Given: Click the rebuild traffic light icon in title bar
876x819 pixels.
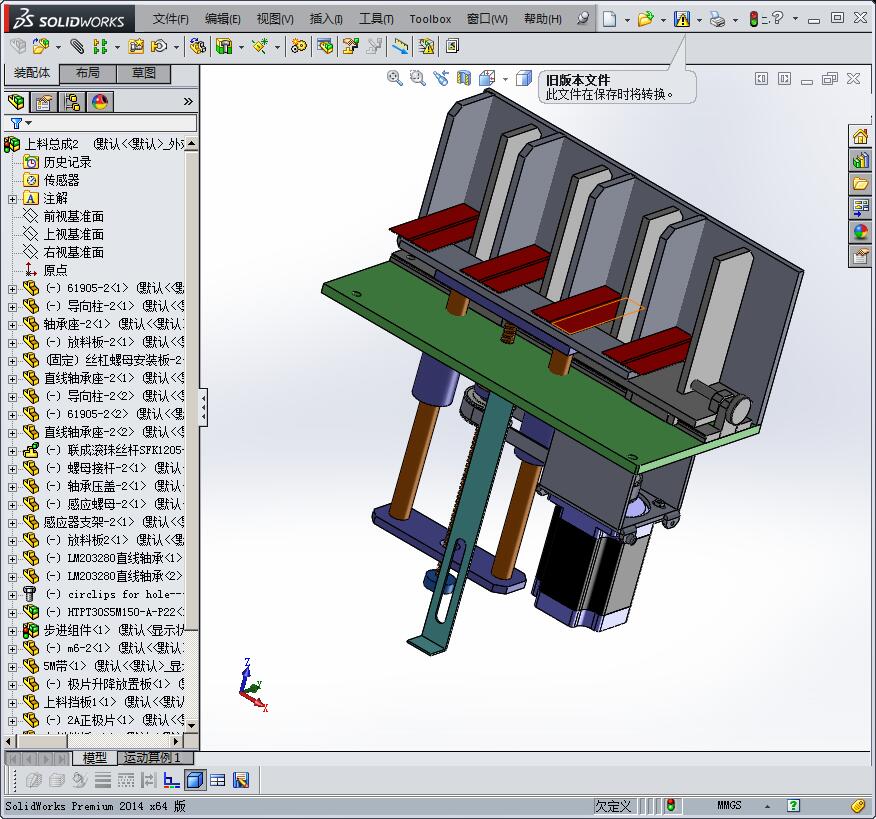Looking at the screenshot, I should pos(754,19).
